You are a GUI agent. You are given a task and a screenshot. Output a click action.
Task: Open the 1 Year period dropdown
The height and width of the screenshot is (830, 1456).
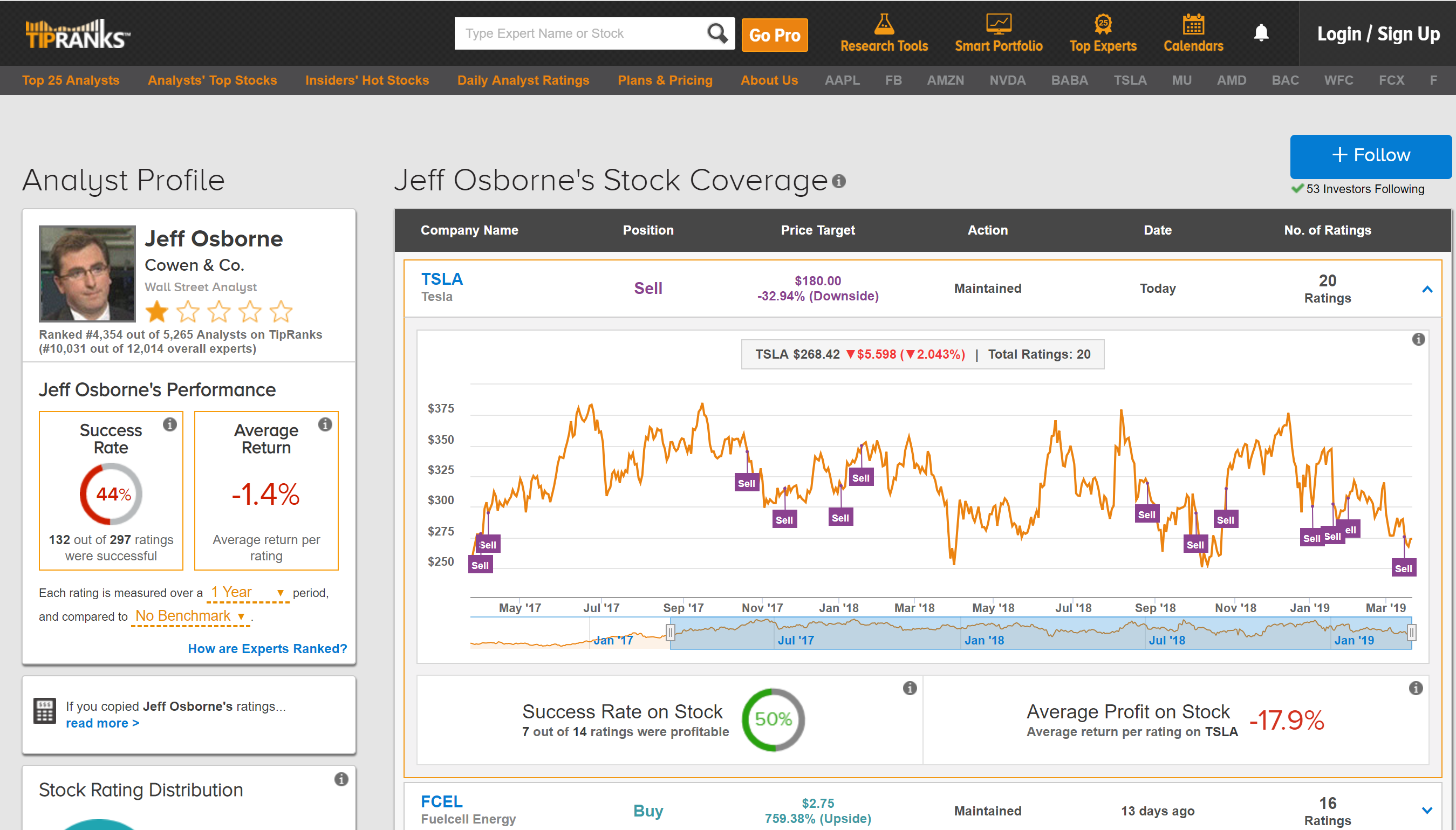pos(248,593)
